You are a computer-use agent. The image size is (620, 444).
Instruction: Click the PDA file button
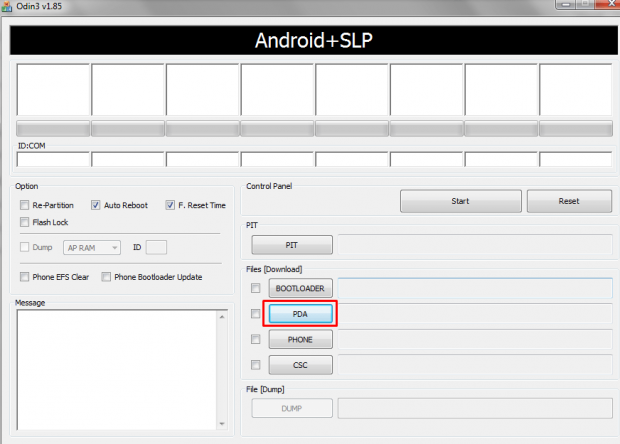(301, 314)
